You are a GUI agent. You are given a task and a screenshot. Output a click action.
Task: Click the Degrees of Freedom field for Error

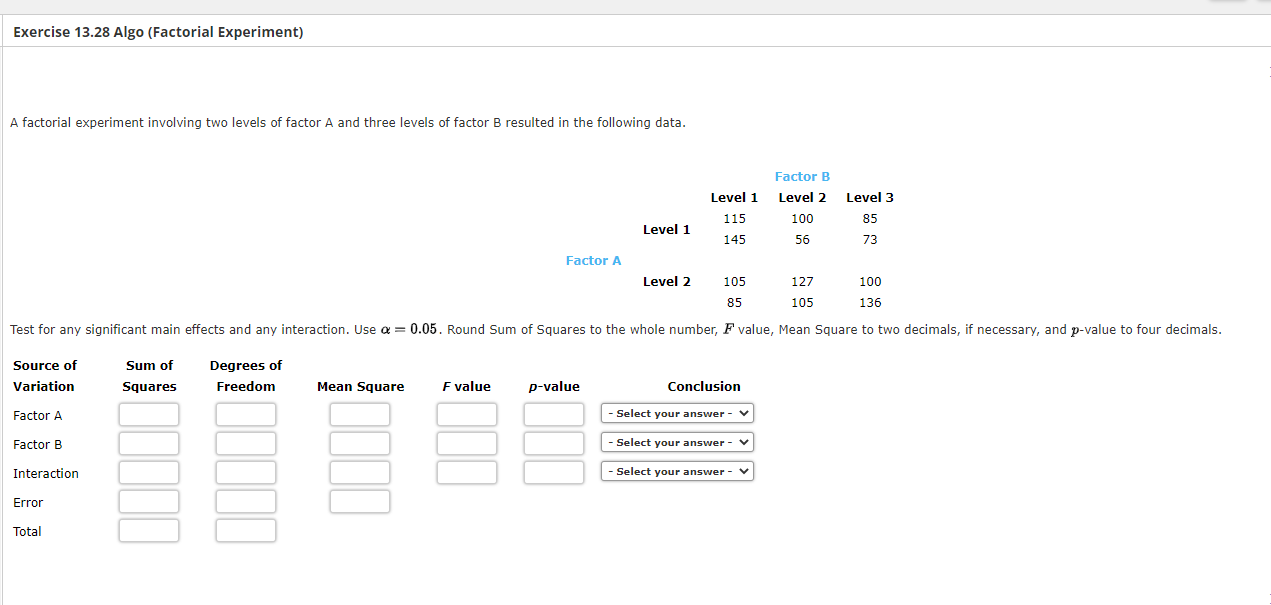click(x=246, y=501)
